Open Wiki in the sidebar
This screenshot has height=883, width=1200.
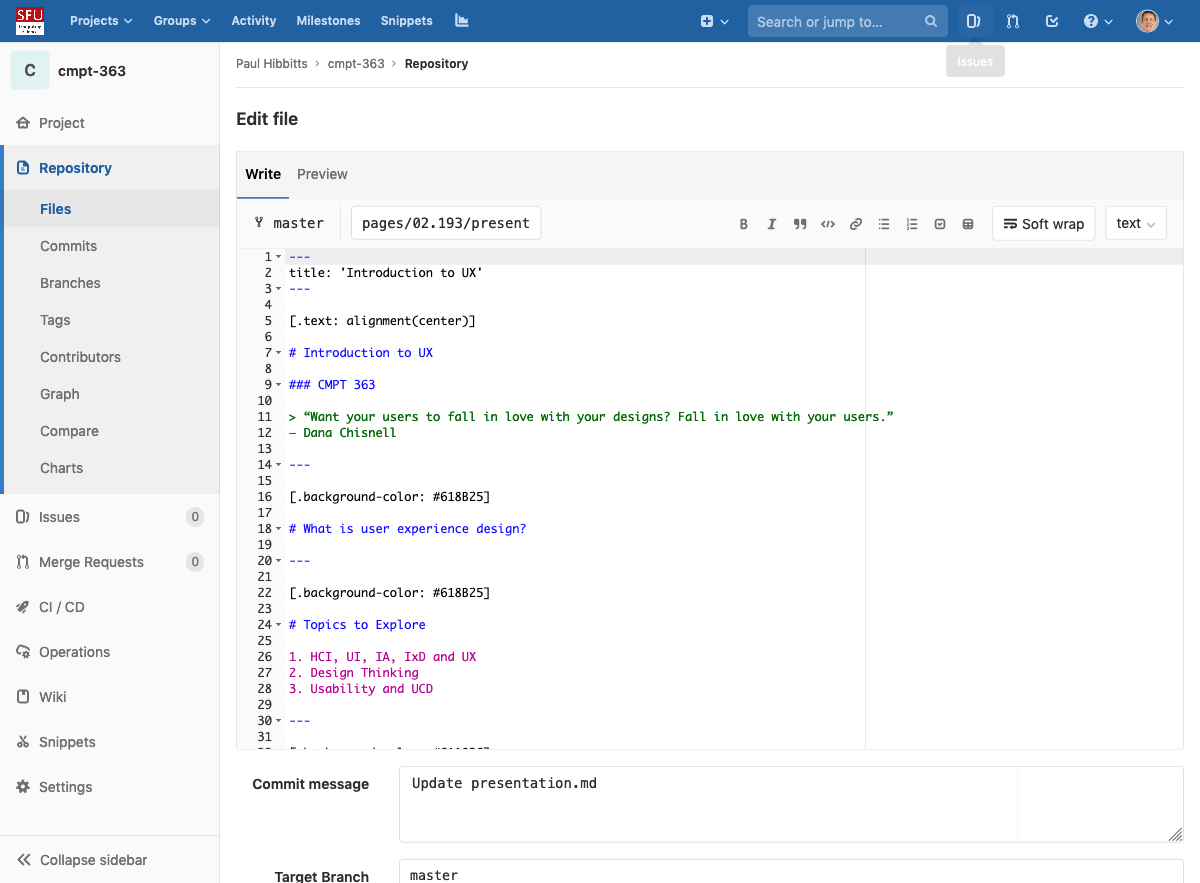point(110,697)
